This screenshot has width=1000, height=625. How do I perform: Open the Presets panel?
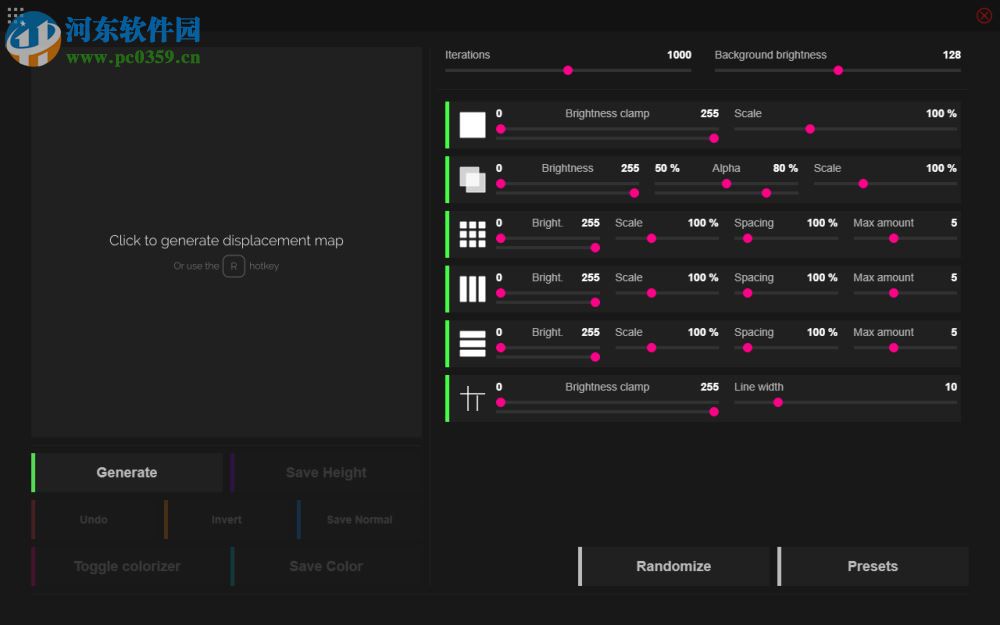point(872,566)
